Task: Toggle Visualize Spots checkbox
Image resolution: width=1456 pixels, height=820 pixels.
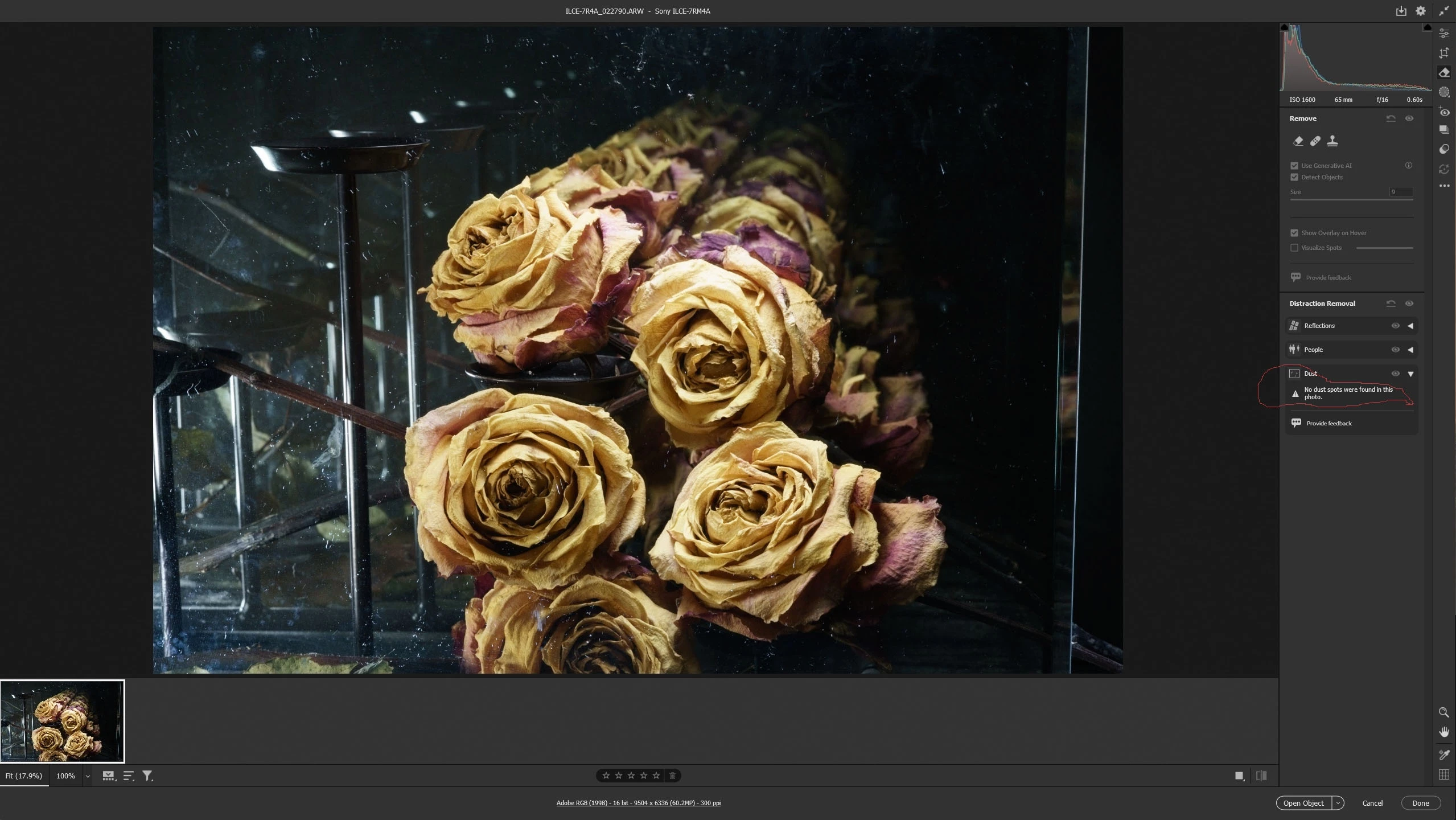Action: pos(1294,248)
